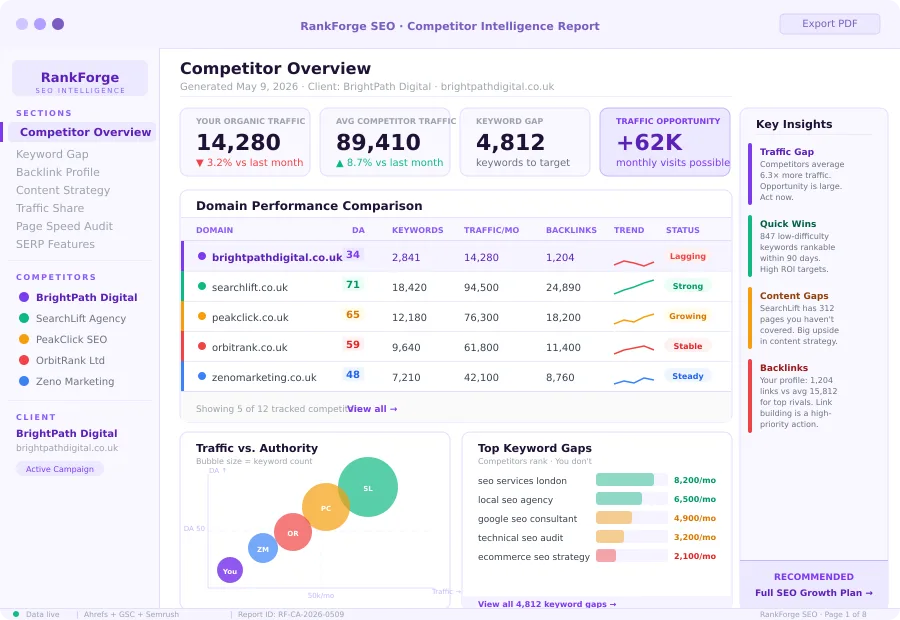This screenshot has width=900, height=620.
Task: Click SearchLift Agency green dot
Action: (24, 318)
